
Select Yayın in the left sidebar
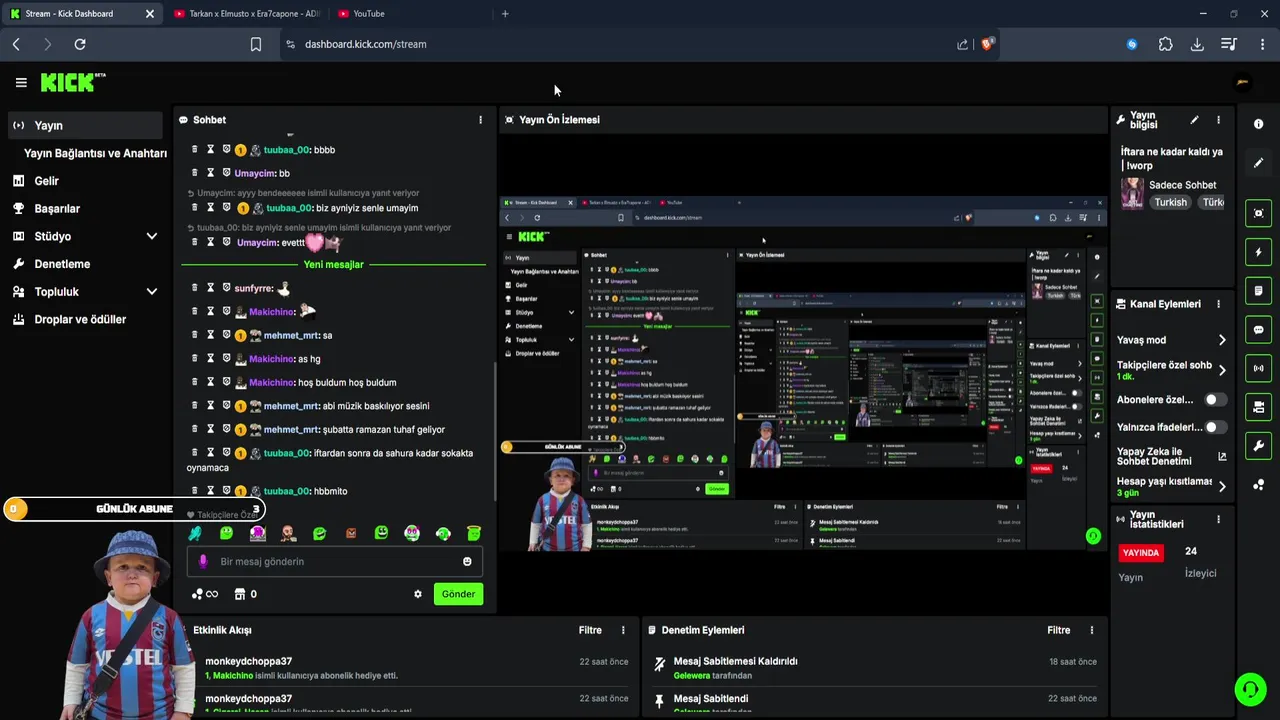(84, 125)
